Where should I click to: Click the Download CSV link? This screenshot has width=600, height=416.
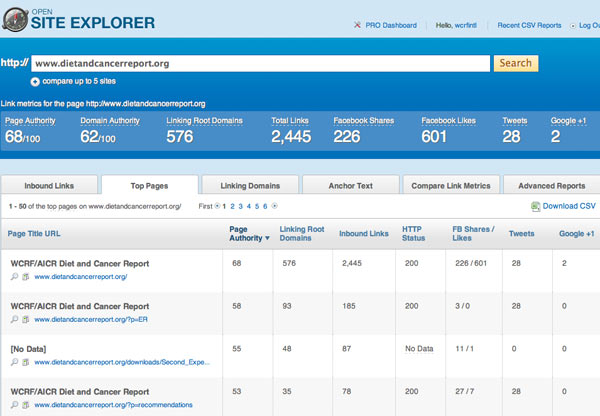point(569,206)
